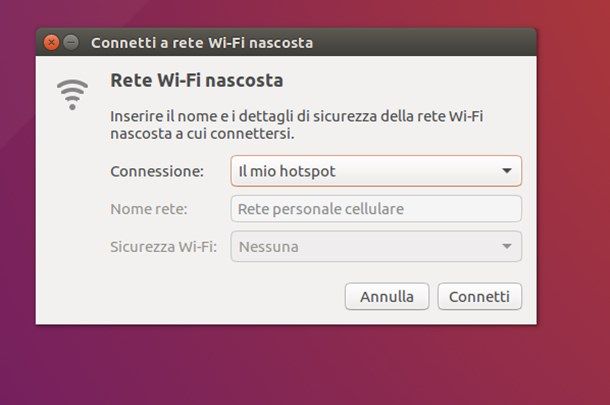Select the 'Il mio hotspot' connection field

376,171
